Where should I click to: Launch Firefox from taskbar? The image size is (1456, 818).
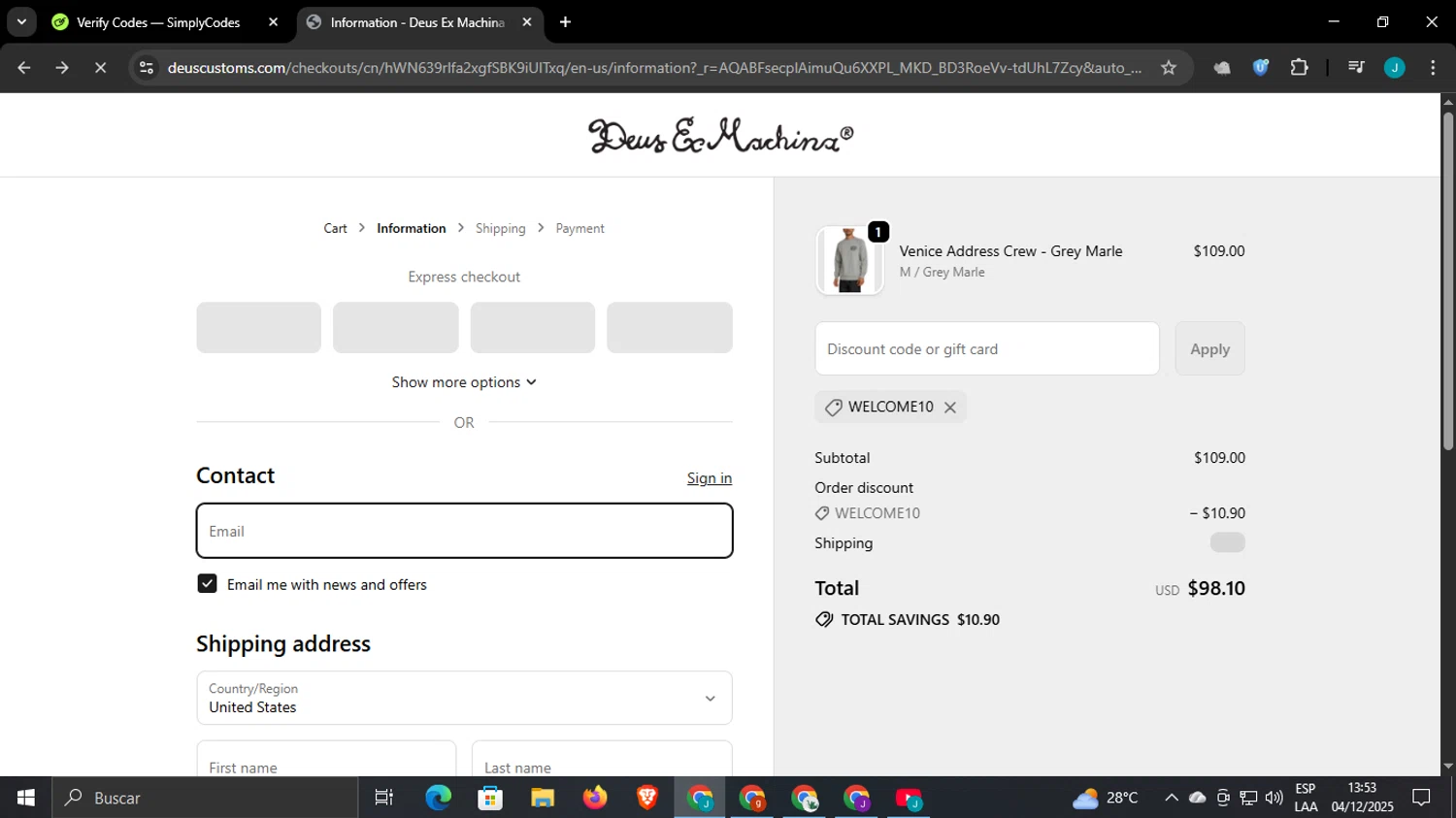pyautogui.click(x=595, y=798)
